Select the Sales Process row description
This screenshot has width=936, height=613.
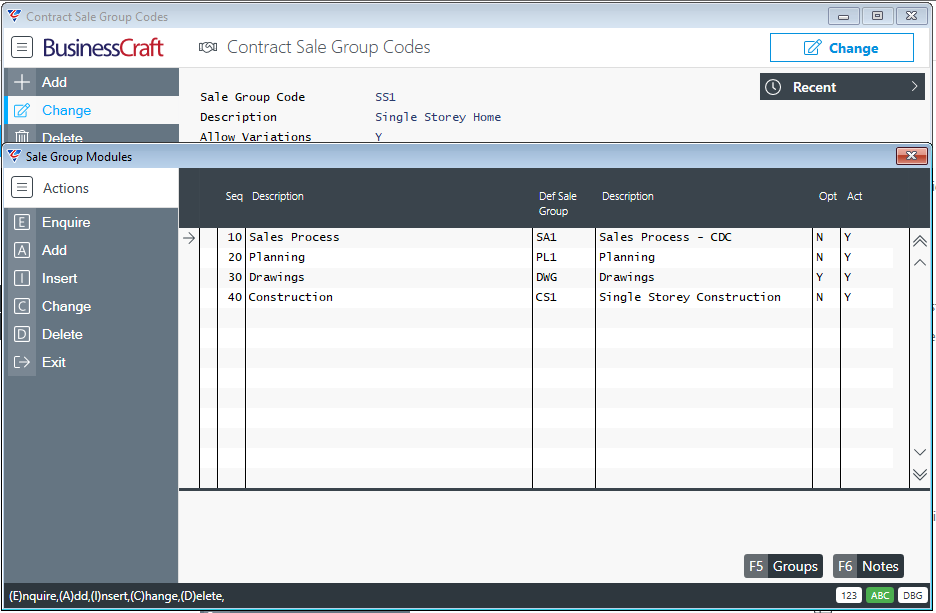[294, 237]
